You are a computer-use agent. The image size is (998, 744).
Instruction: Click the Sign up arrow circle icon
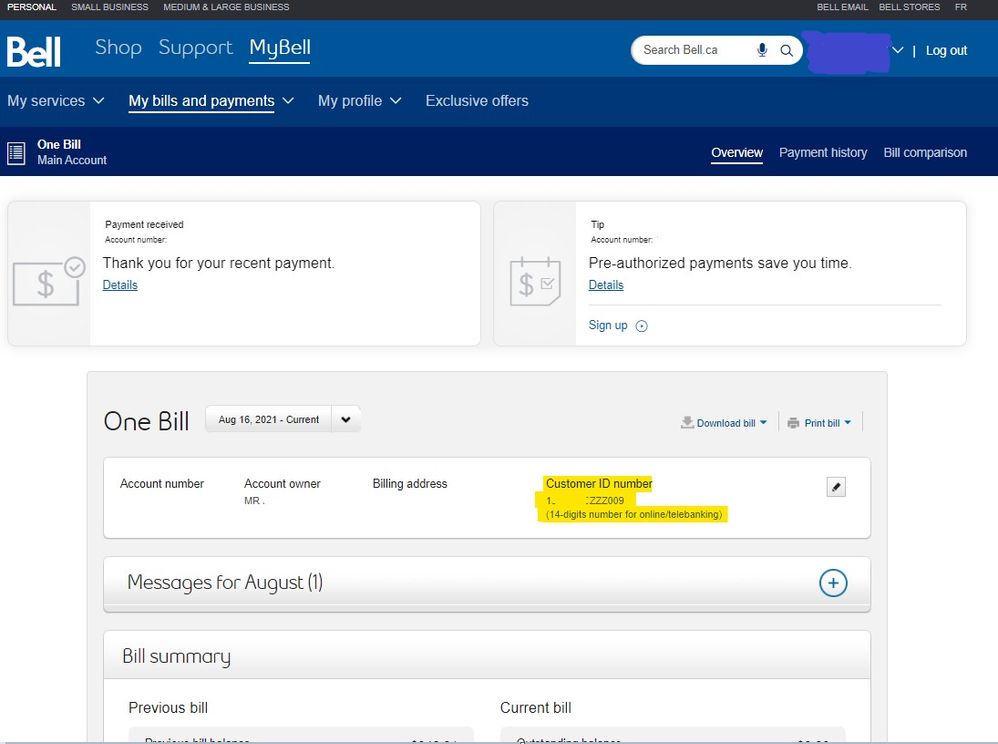[x=642, y=326]
